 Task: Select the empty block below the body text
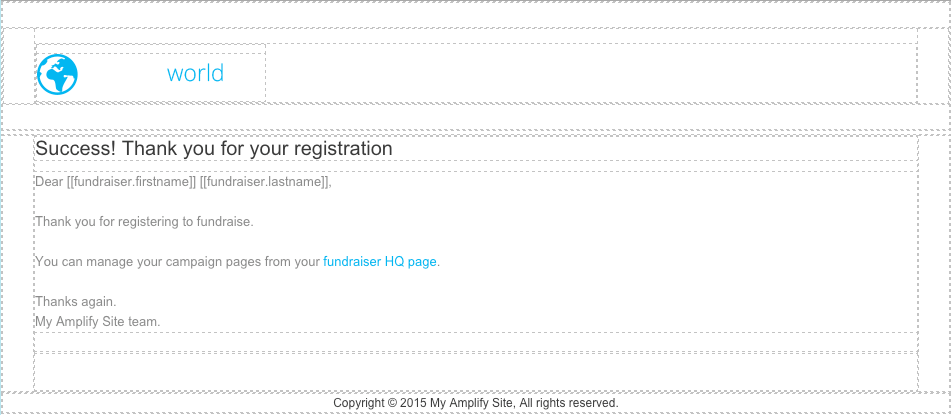(475, 371)
